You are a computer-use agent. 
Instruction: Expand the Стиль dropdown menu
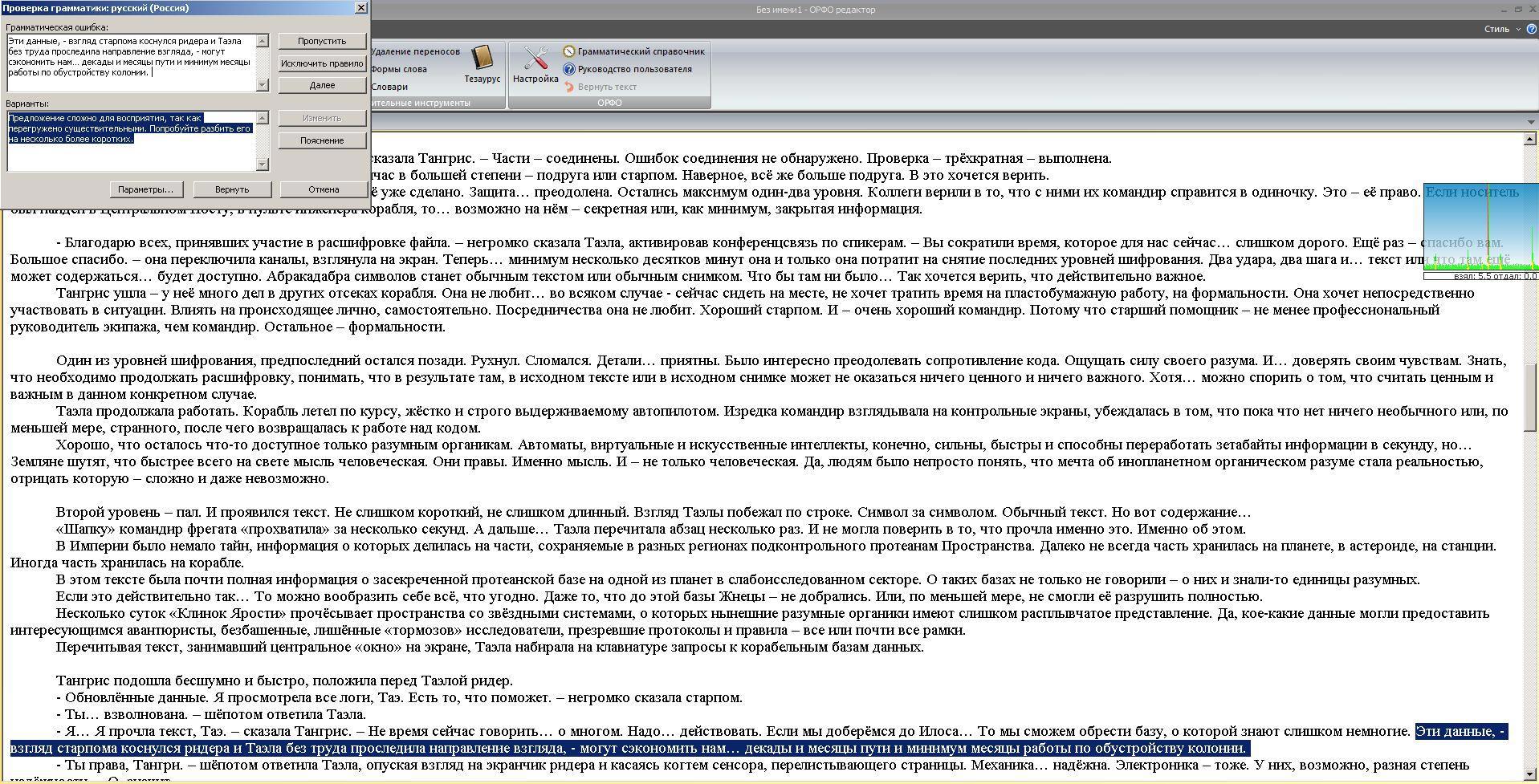(x=1501, y=29)
